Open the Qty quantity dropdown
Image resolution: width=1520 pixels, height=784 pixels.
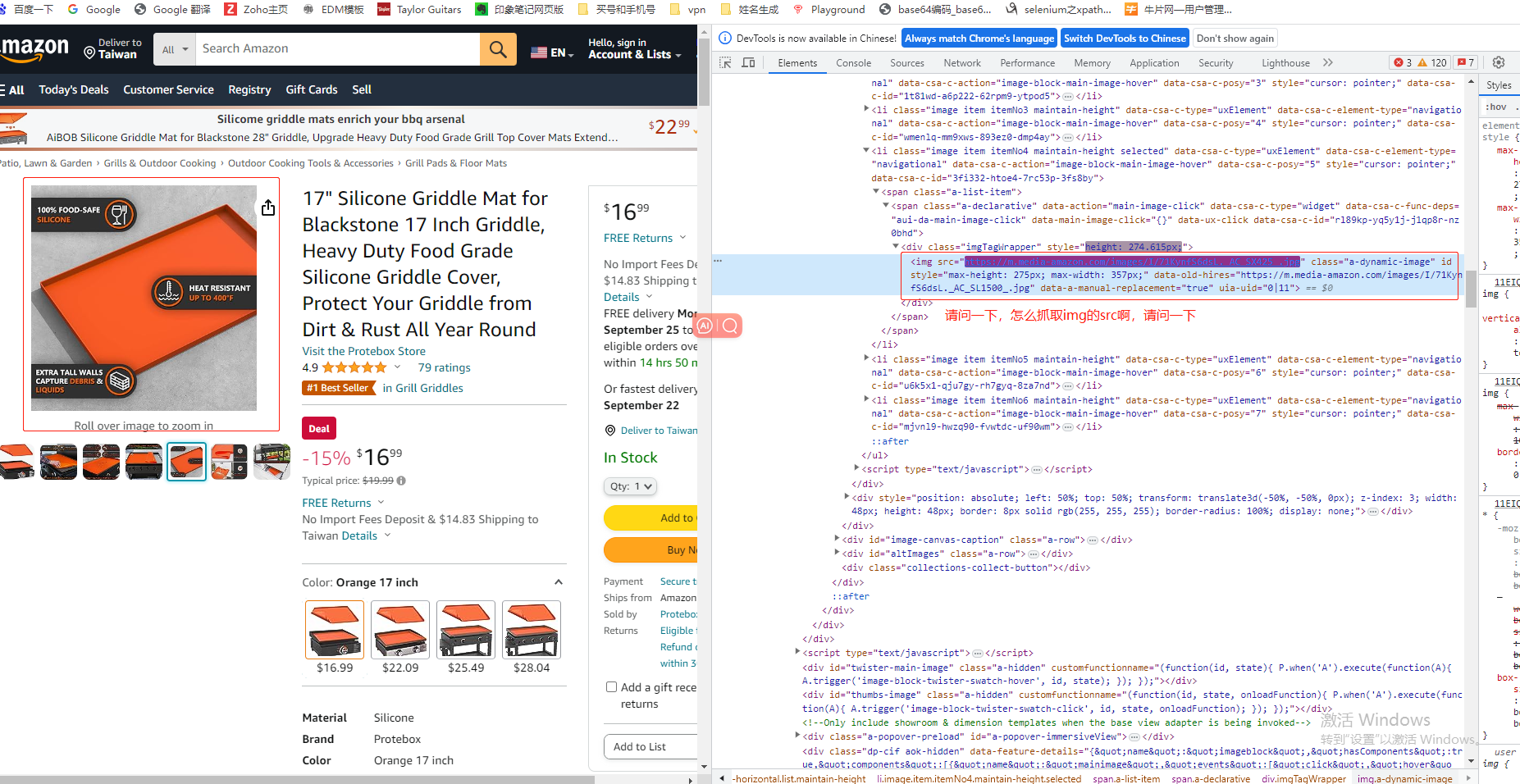[x=630, y=486]
